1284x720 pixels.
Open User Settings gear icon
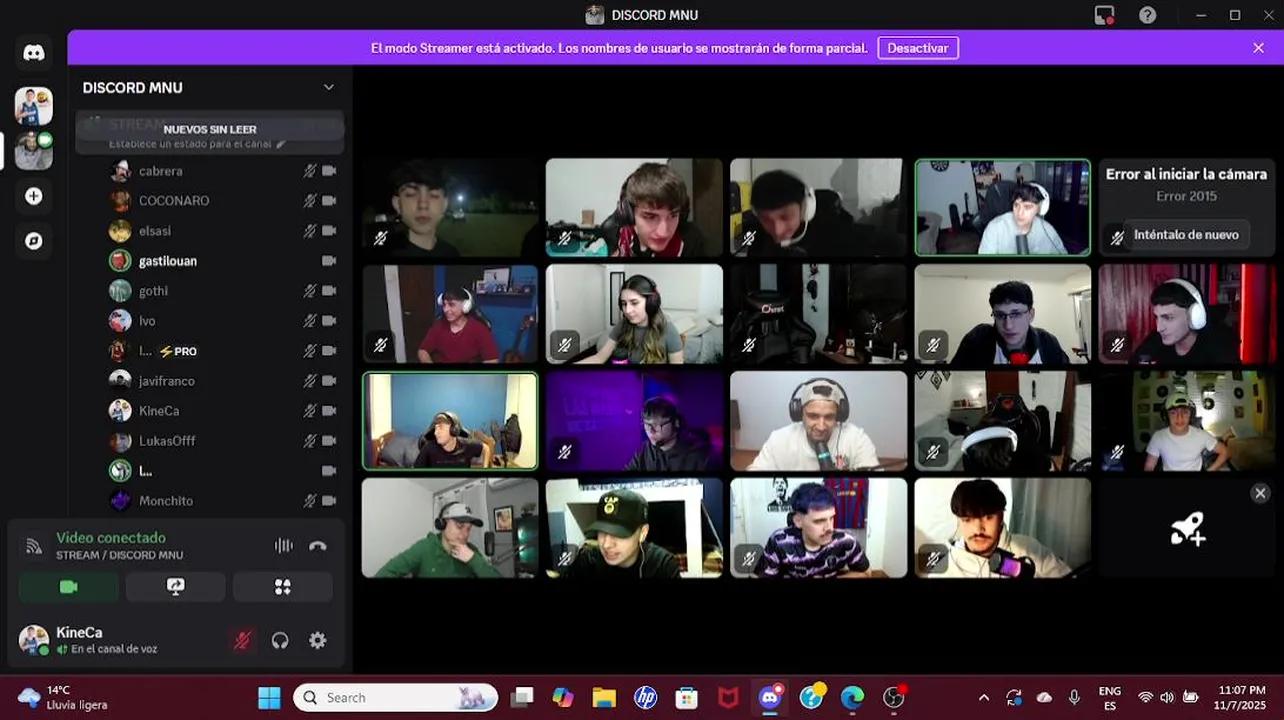point(318,641)
